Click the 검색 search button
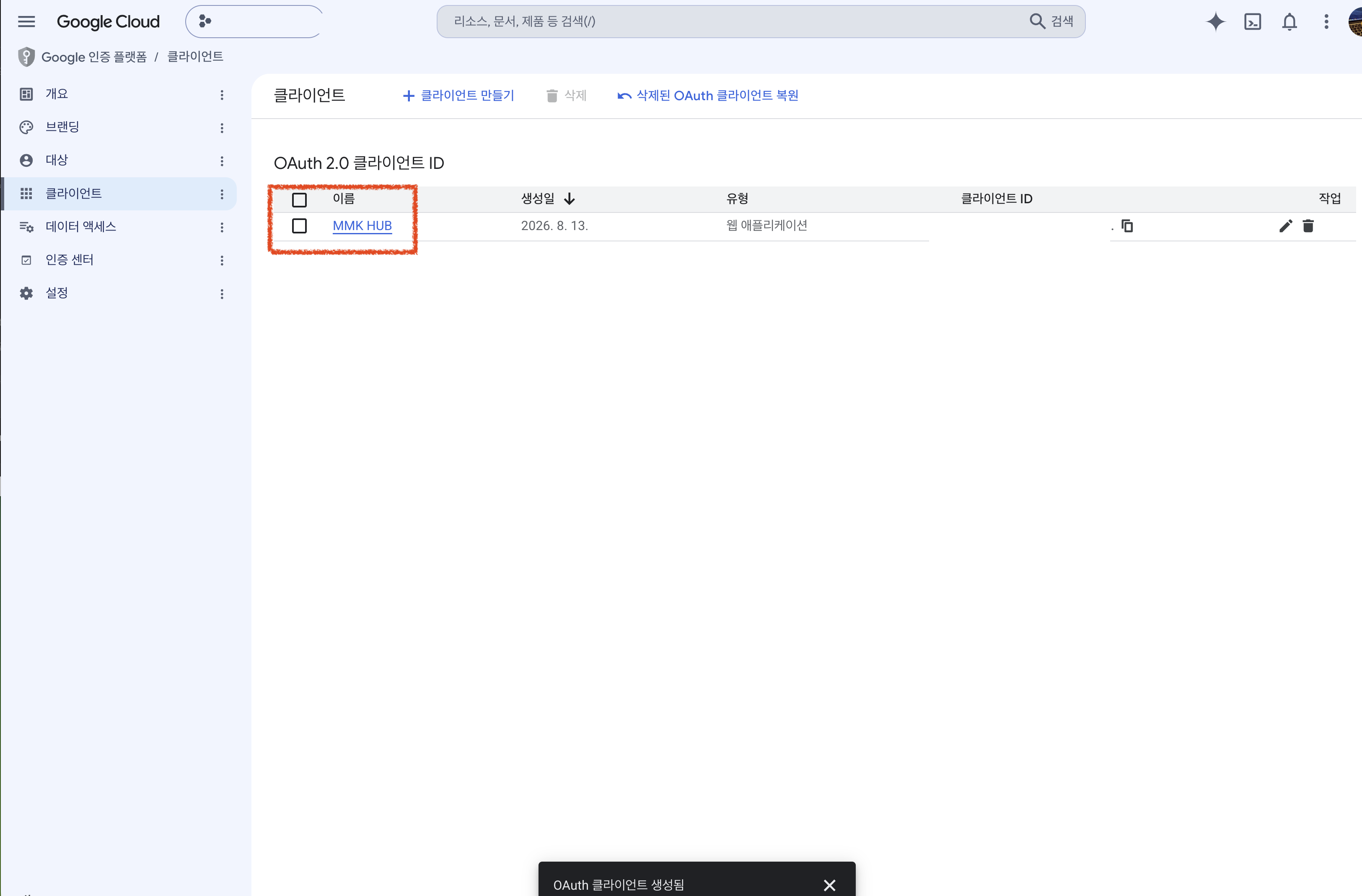 pos(1052,21)
